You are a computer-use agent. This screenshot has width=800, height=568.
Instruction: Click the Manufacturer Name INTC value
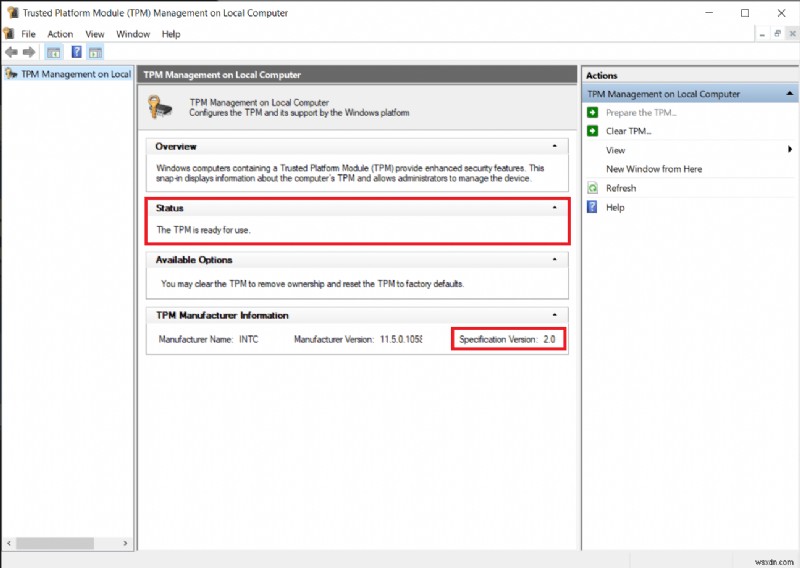(248, 339)
